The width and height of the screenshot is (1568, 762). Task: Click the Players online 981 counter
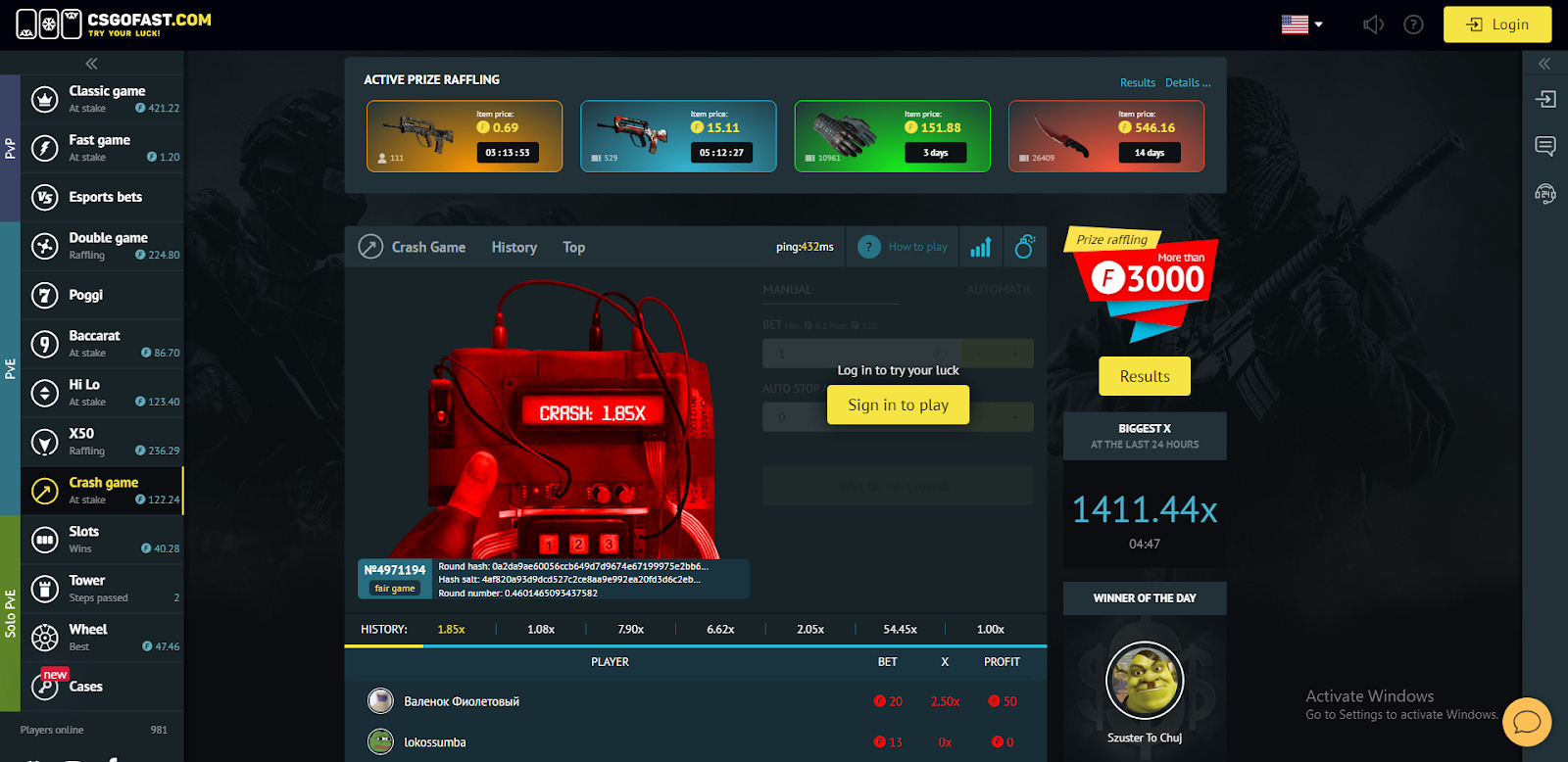(94, 730)
